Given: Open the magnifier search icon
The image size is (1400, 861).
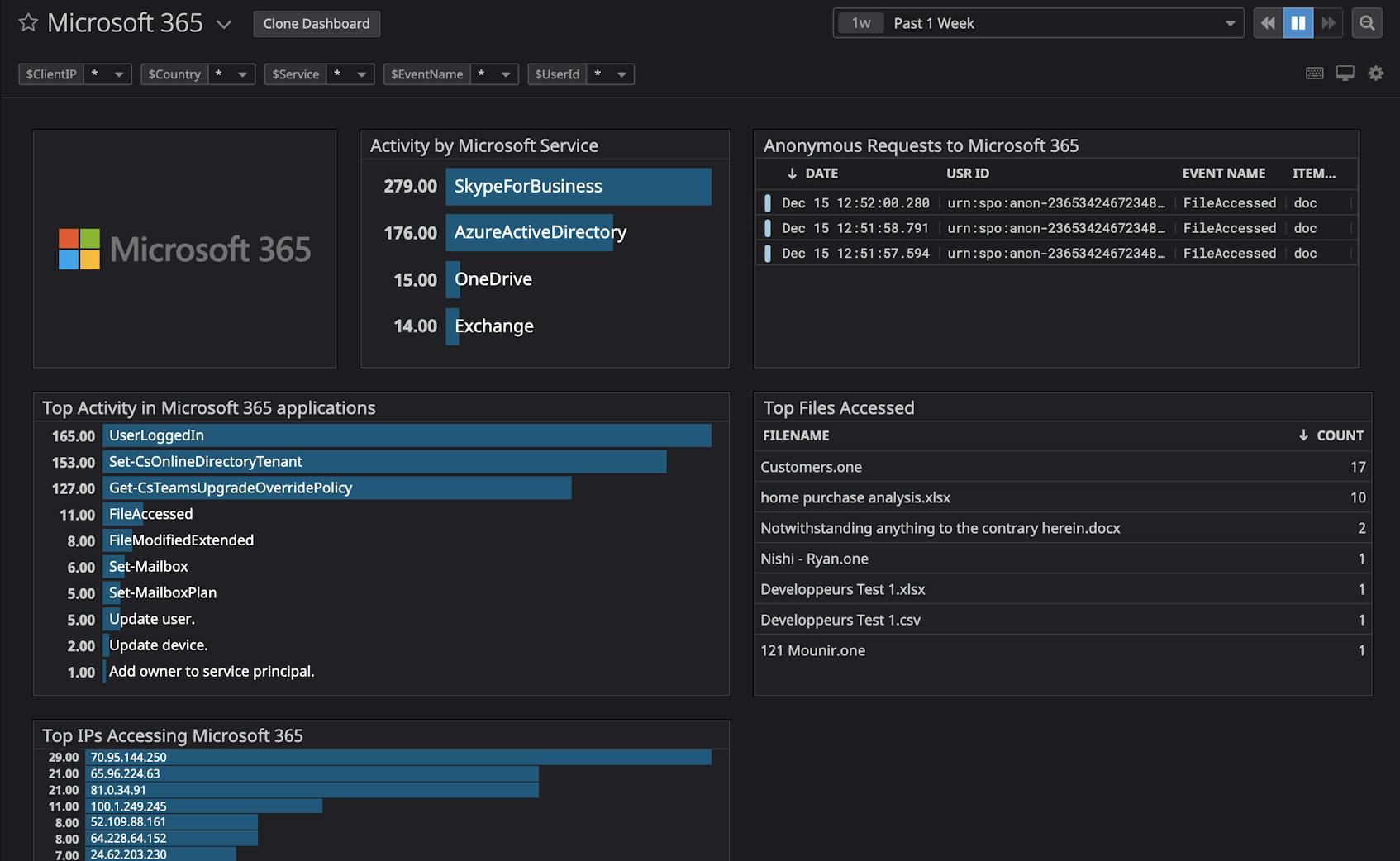Looking at the screenshot, I should [1367, 23].
